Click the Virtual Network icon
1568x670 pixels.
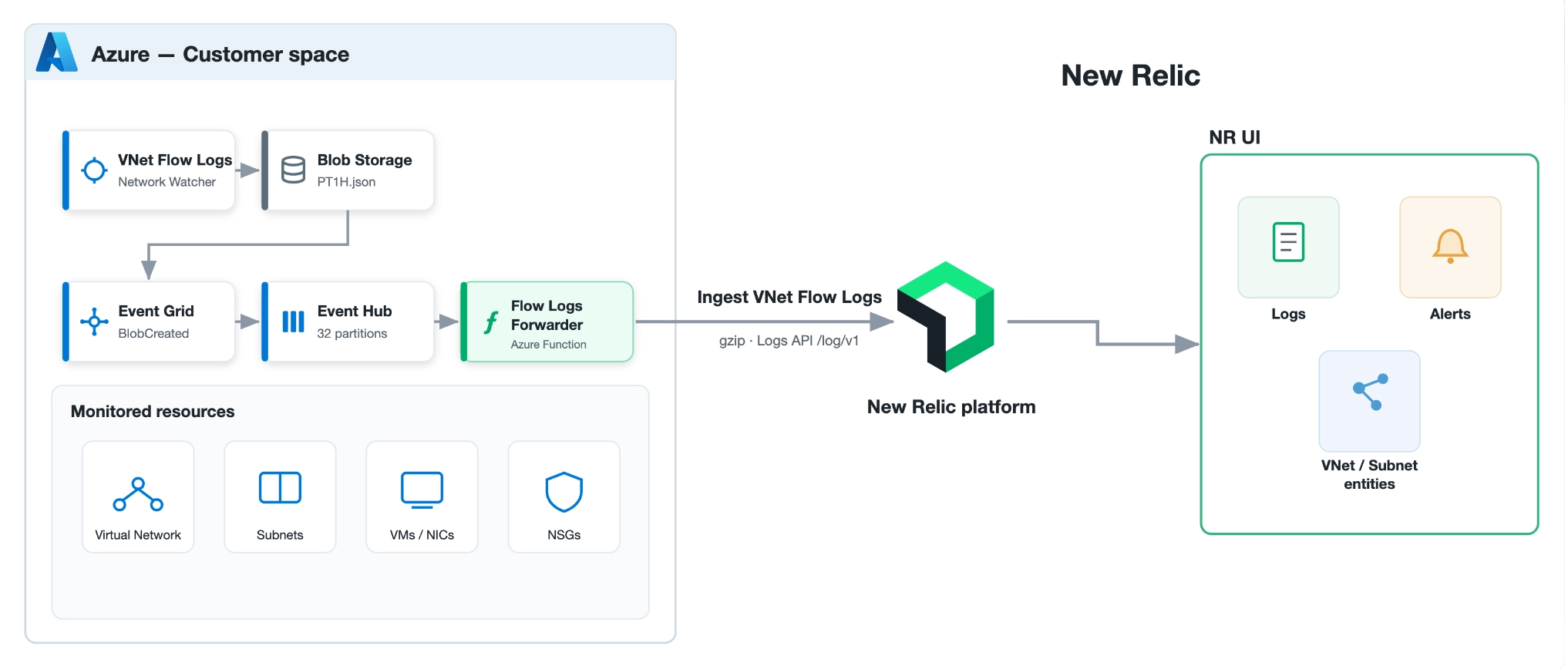point(138,494)
